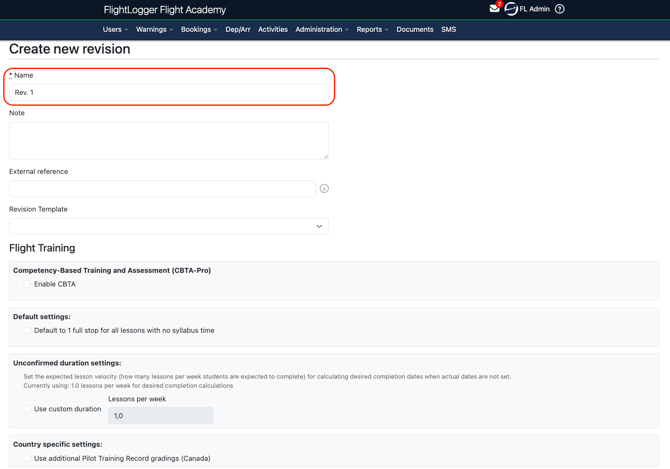Screen dimensions: 670x469
Task: Open the help question mark icon
Action: (559, 9)
